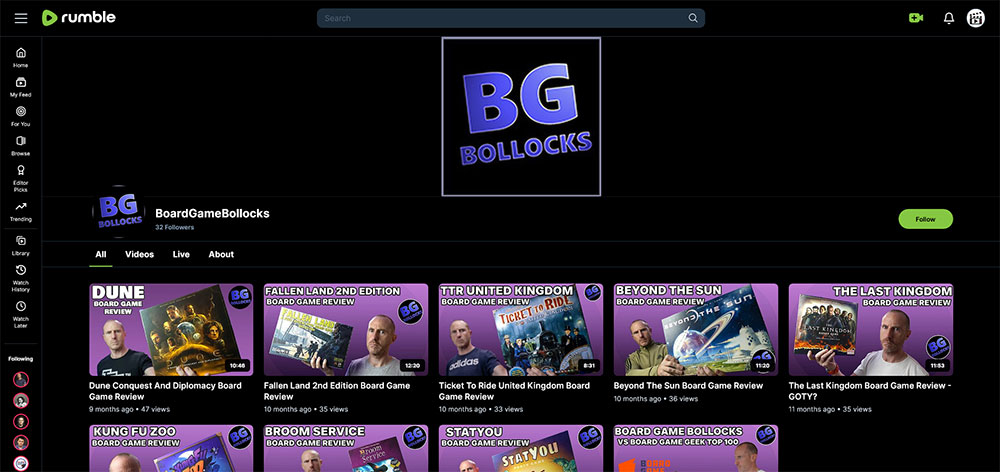Open My Feed in sidebar

(x=21, y=87)
